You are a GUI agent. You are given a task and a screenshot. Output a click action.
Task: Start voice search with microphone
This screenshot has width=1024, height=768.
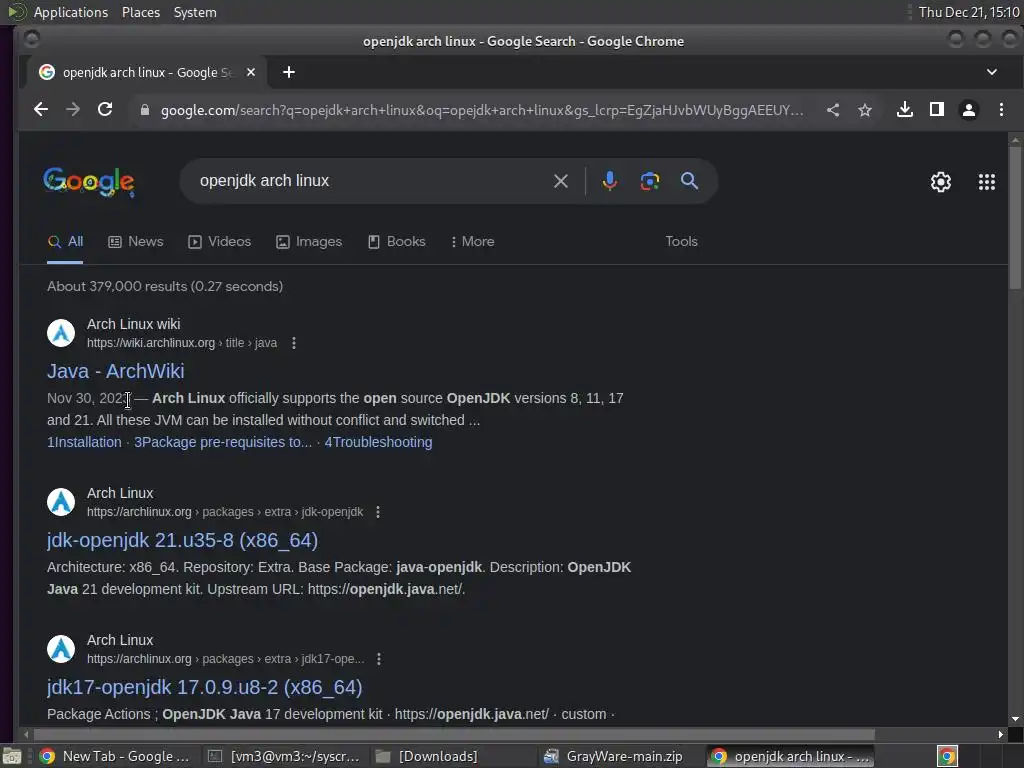click(x=609, y=181)
